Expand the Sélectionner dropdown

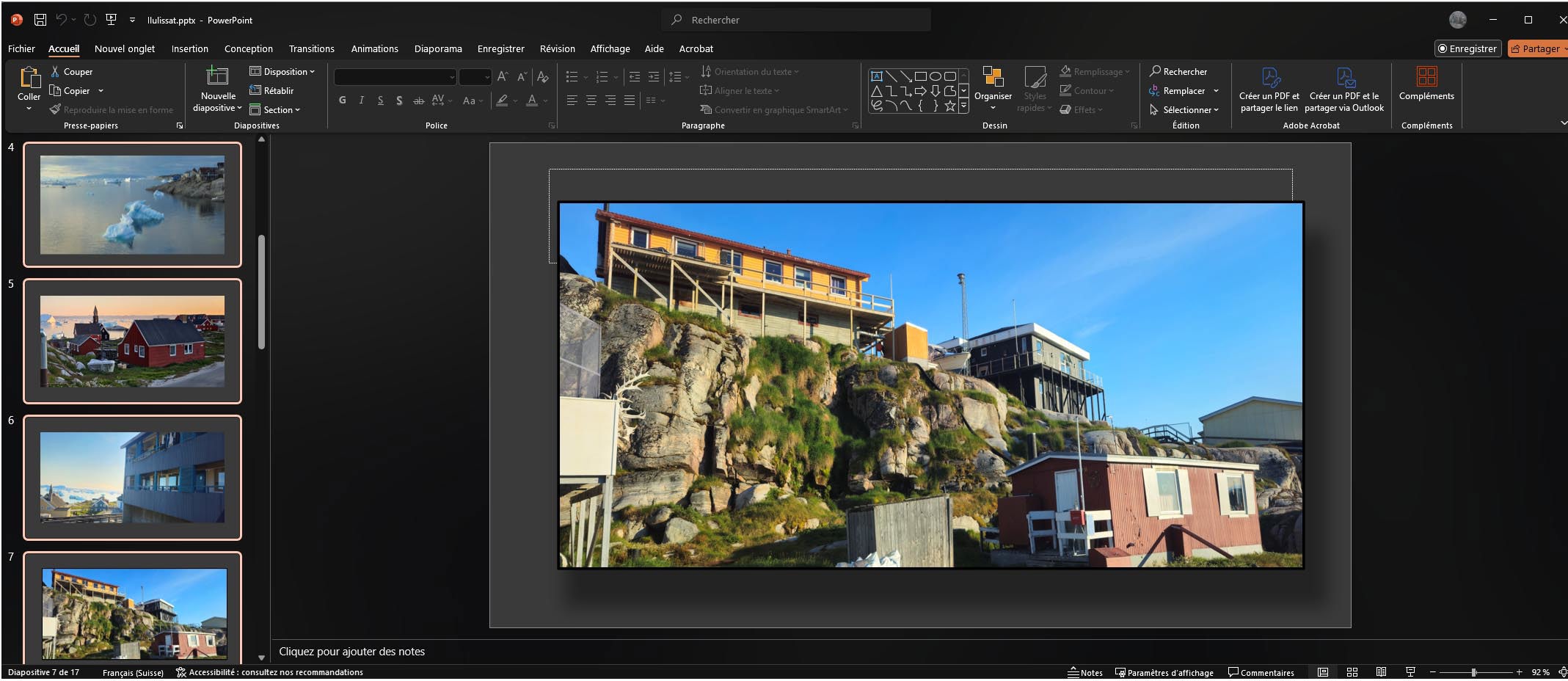1184,110
